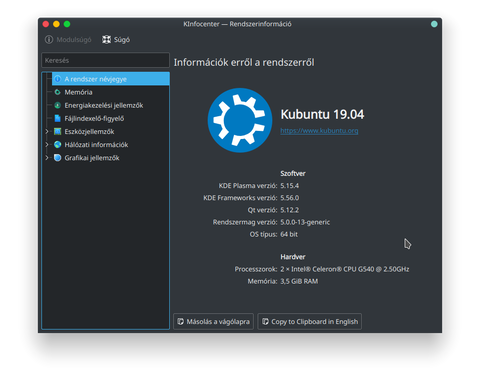Click the Memória icon
Screen dimensions: 480x376
tap(58, 92)
